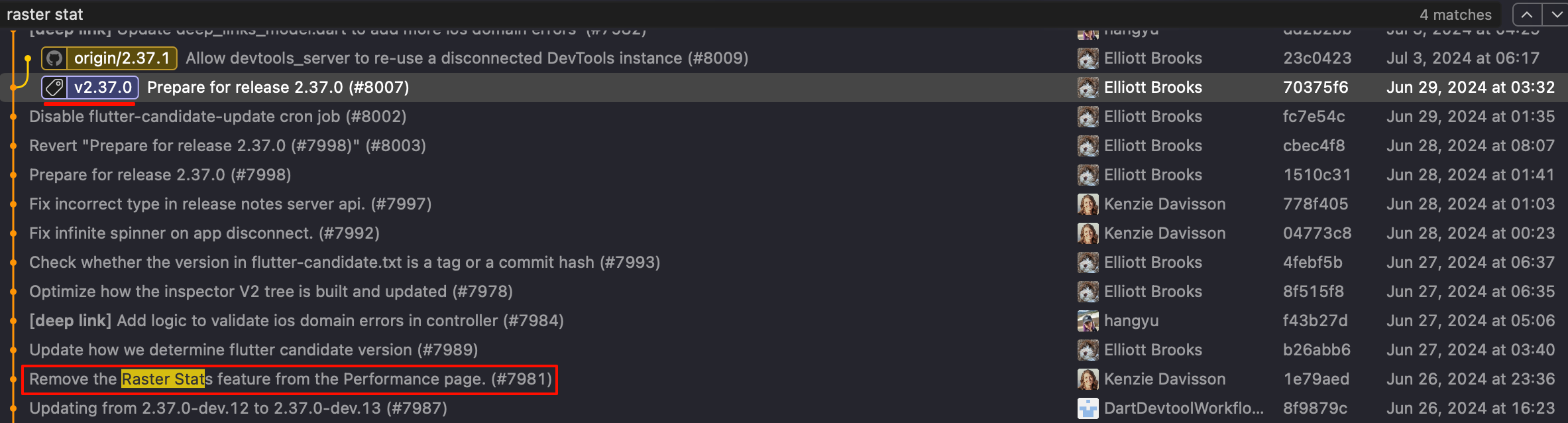Viewport: 1568px width, 423px height.
Task: Click tag icon on v2.37.0 badge
Action: click(54, 88)
